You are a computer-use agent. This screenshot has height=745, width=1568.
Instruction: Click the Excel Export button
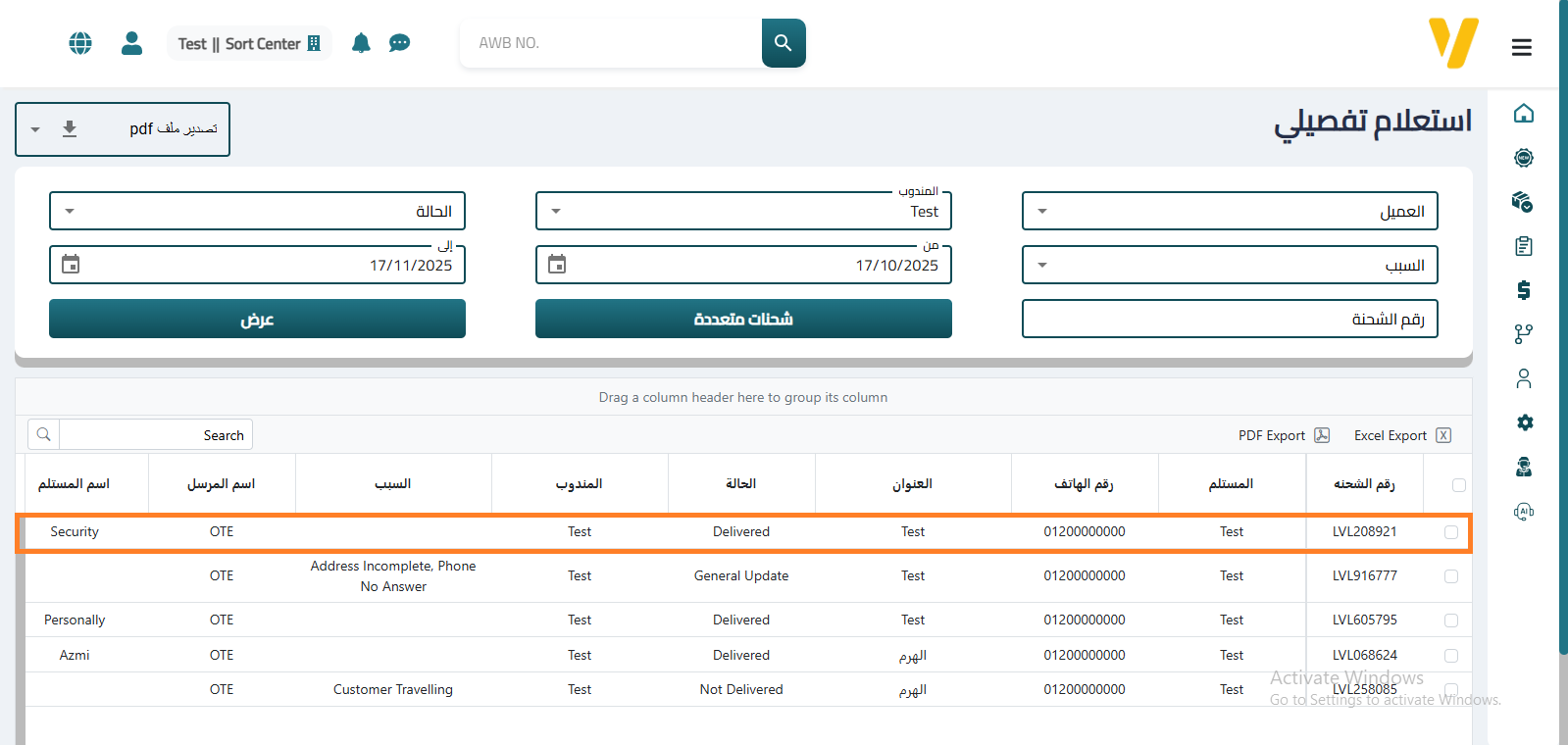click(1401, 435)
